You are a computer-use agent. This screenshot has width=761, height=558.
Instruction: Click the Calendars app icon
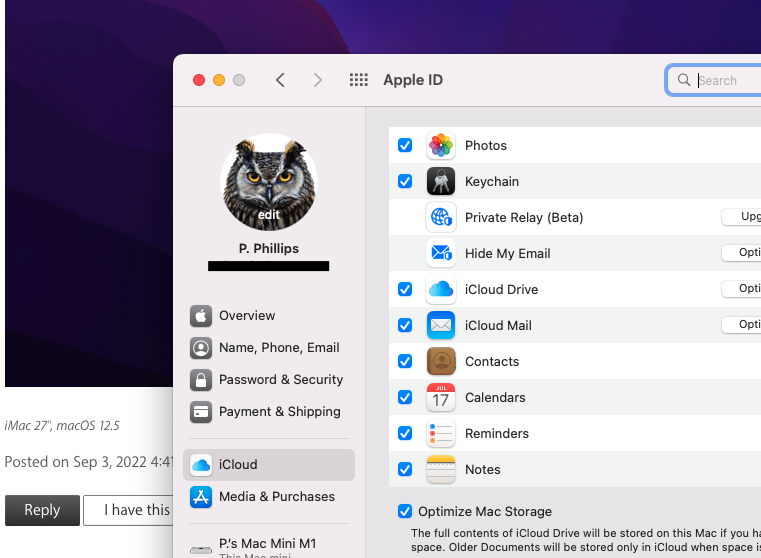tap(441, 397)
